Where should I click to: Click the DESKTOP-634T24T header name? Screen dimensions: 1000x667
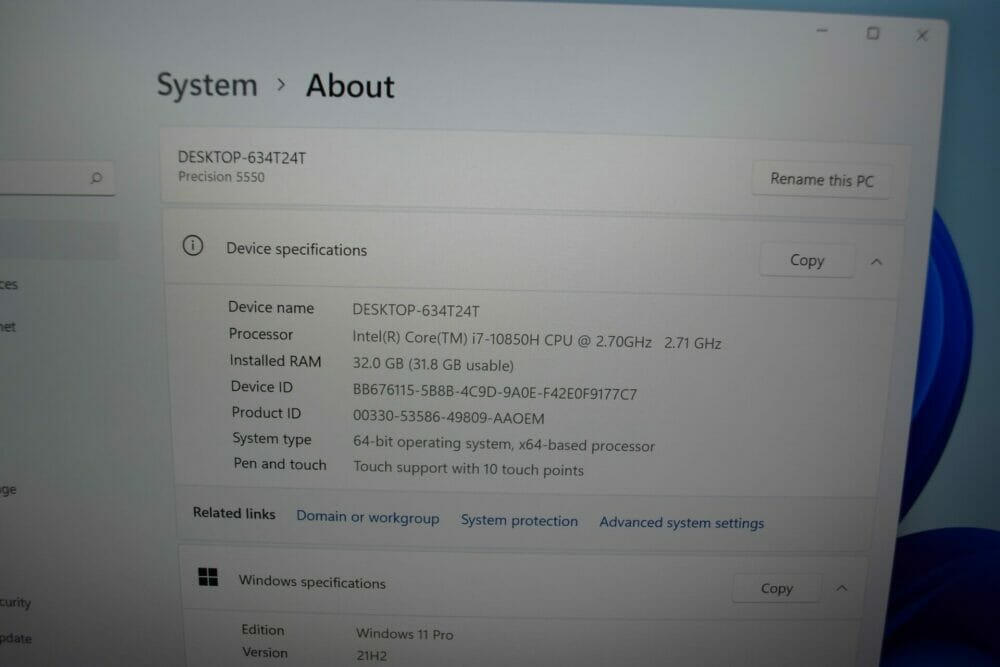click(x=242, y=158)
